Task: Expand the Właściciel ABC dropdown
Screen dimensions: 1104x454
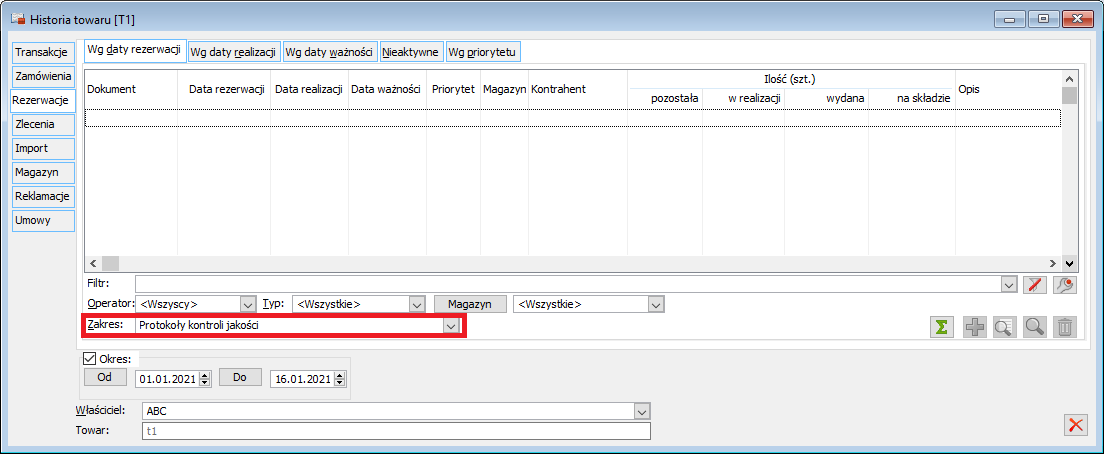Action: coord(640,410)
